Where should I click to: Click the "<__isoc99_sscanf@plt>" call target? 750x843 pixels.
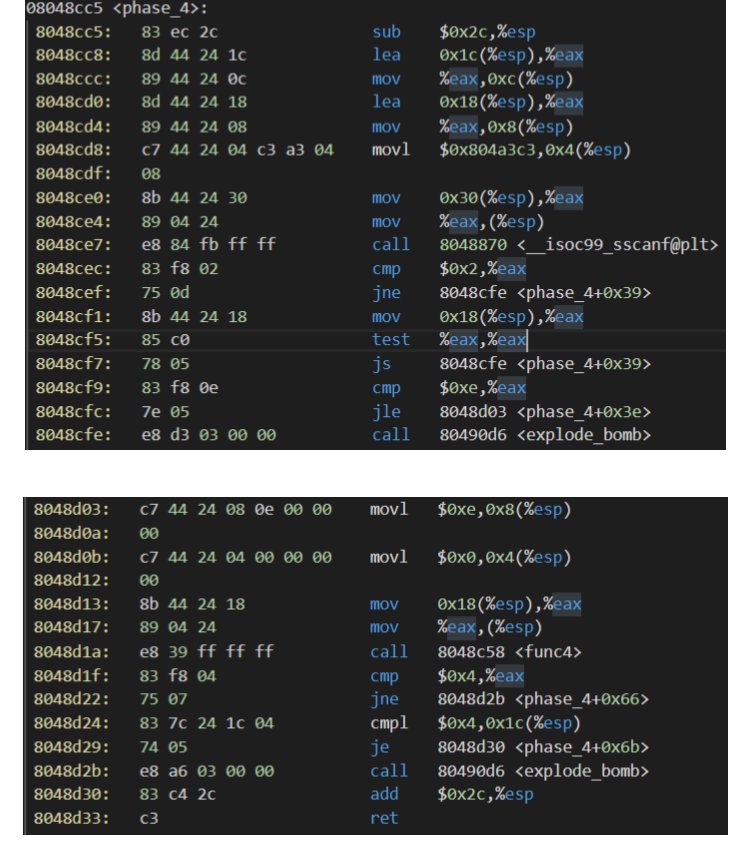point(617,245)
